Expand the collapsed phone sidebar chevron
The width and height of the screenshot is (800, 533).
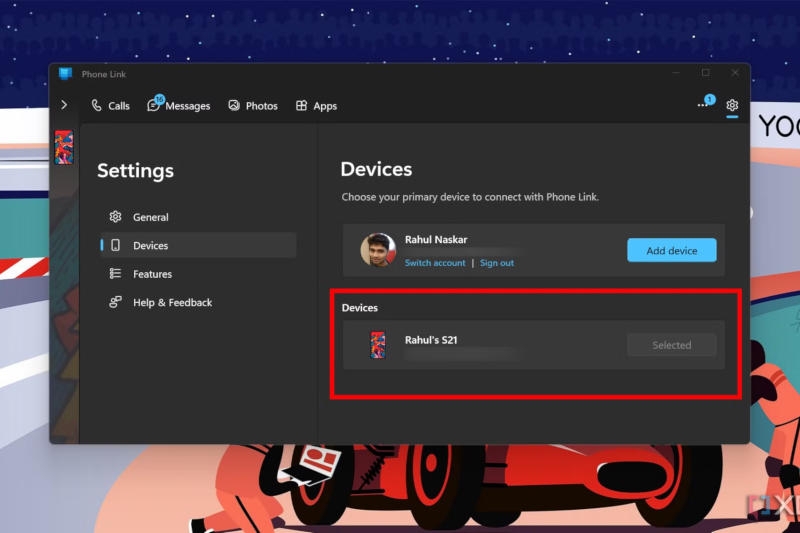coord(64,105)
